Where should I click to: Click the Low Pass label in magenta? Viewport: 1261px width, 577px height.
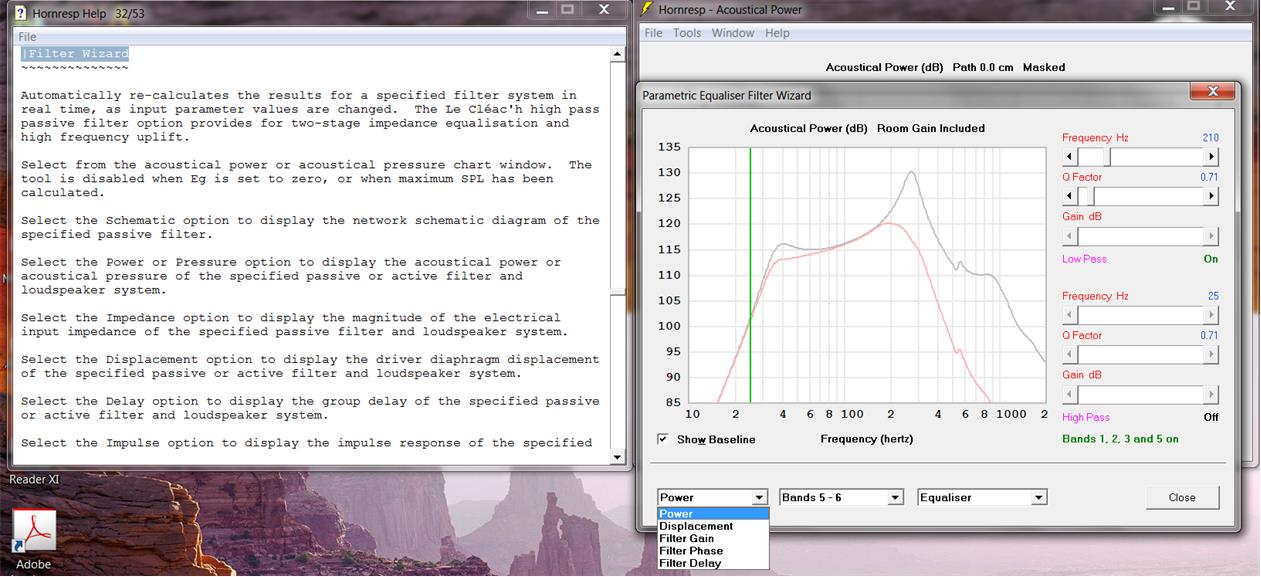coord(1084,259)
